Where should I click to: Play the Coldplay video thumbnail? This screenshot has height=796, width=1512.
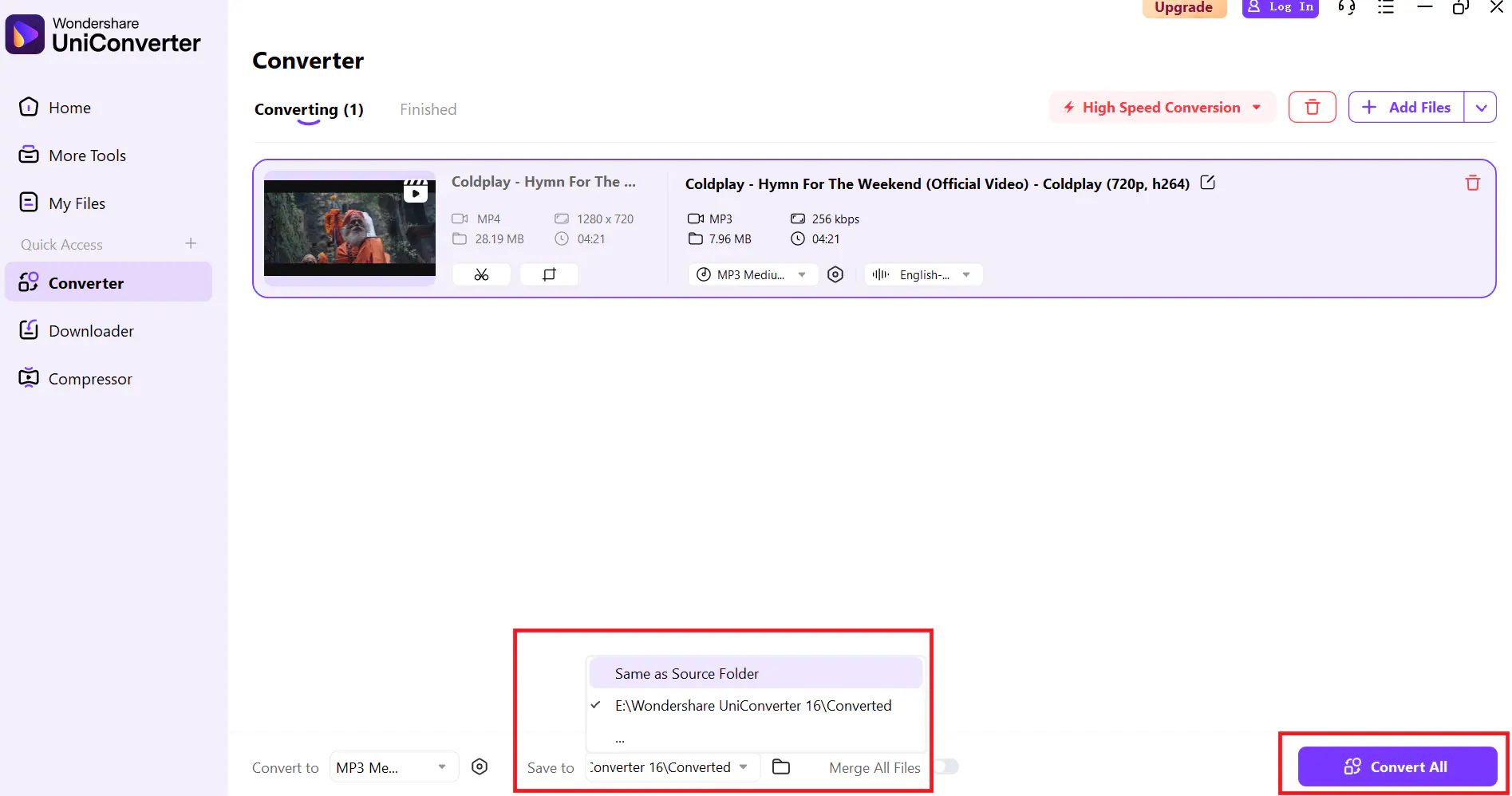pos(349,227)
